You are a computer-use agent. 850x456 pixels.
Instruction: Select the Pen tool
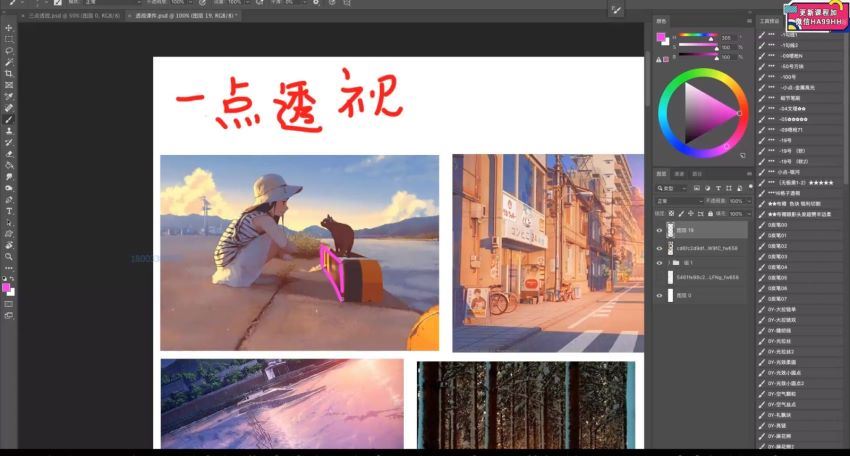click(9, 200)
